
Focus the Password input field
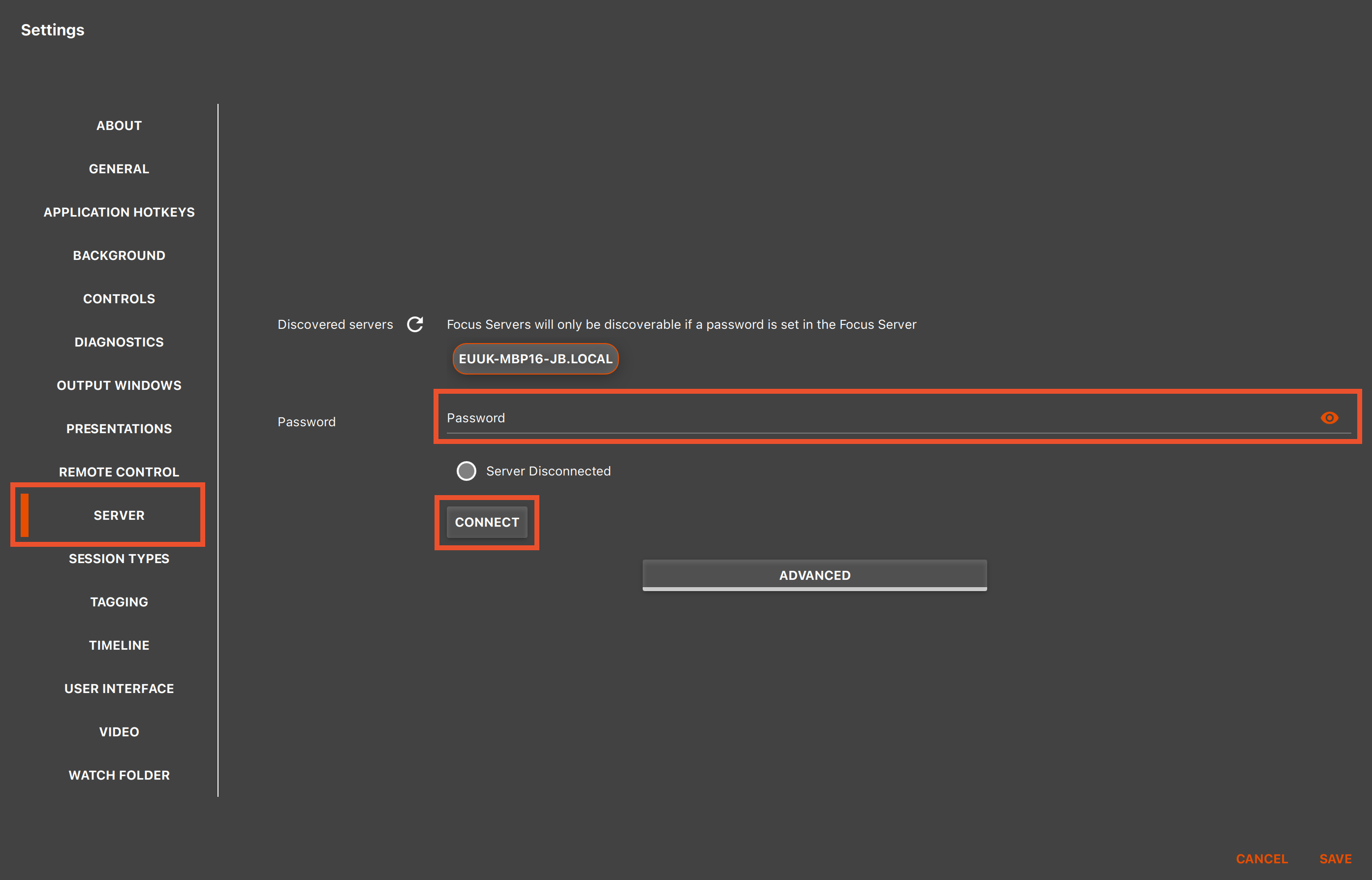click(x=899, y=418)
